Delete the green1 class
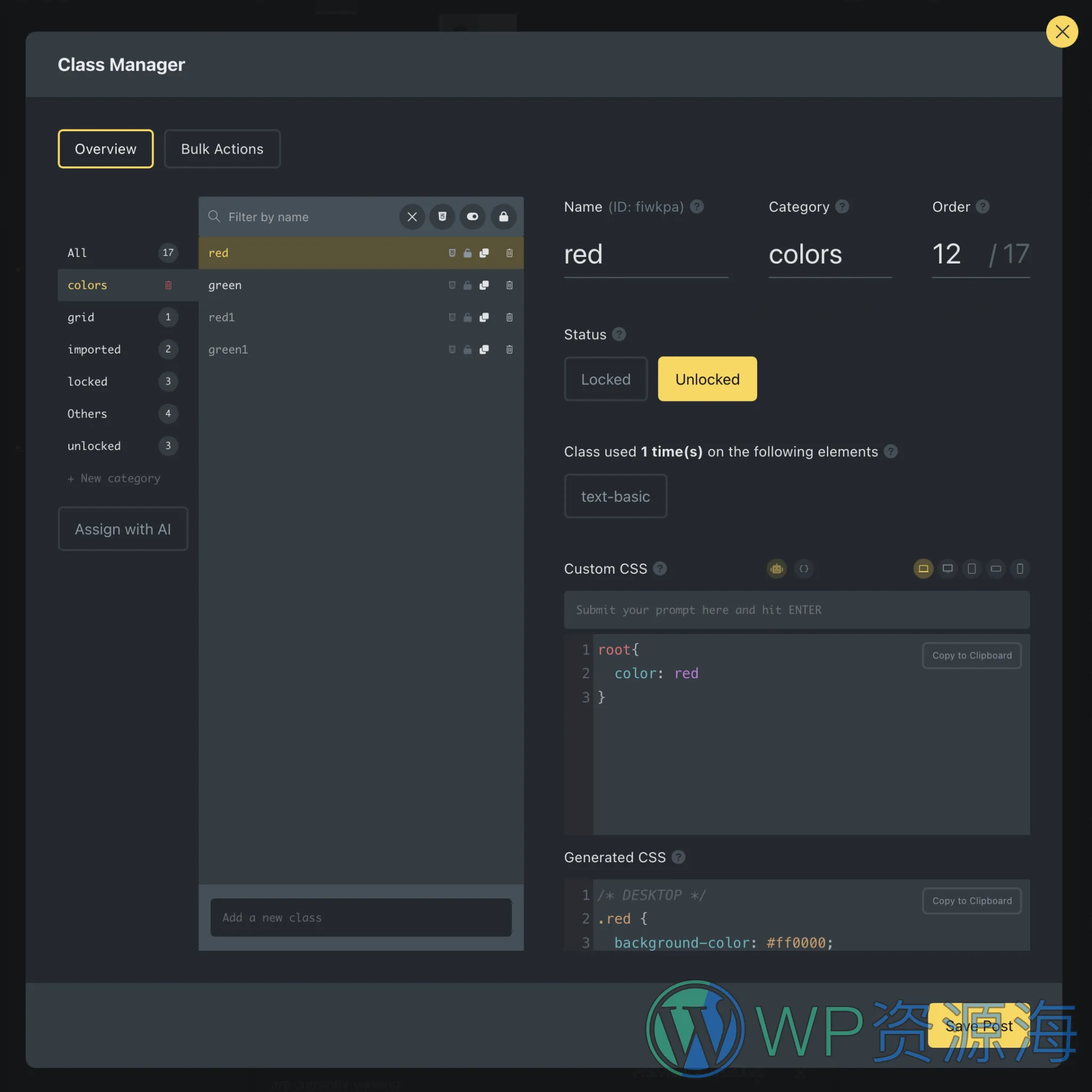The width and height of the screenshot is (1092, 1092). pos(509,349)
